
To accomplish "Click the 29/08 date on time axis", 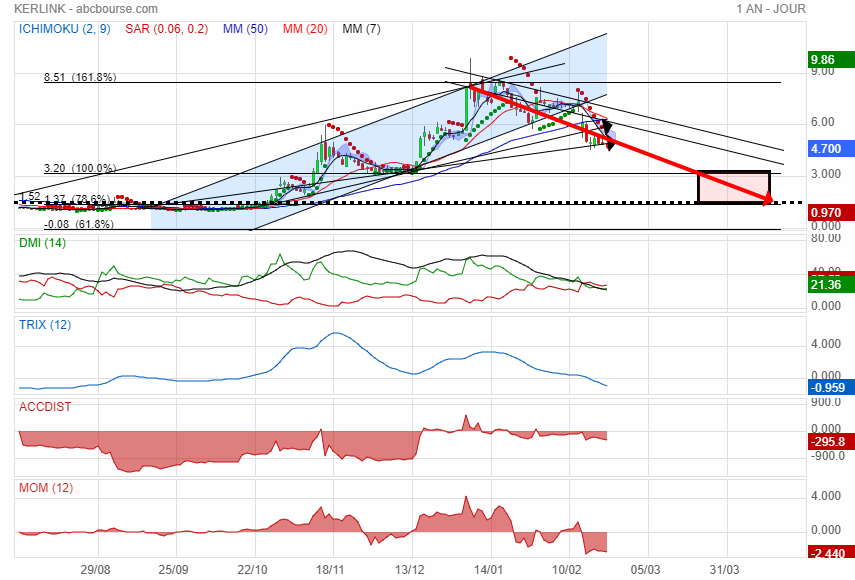I will (x=95, y=570).
